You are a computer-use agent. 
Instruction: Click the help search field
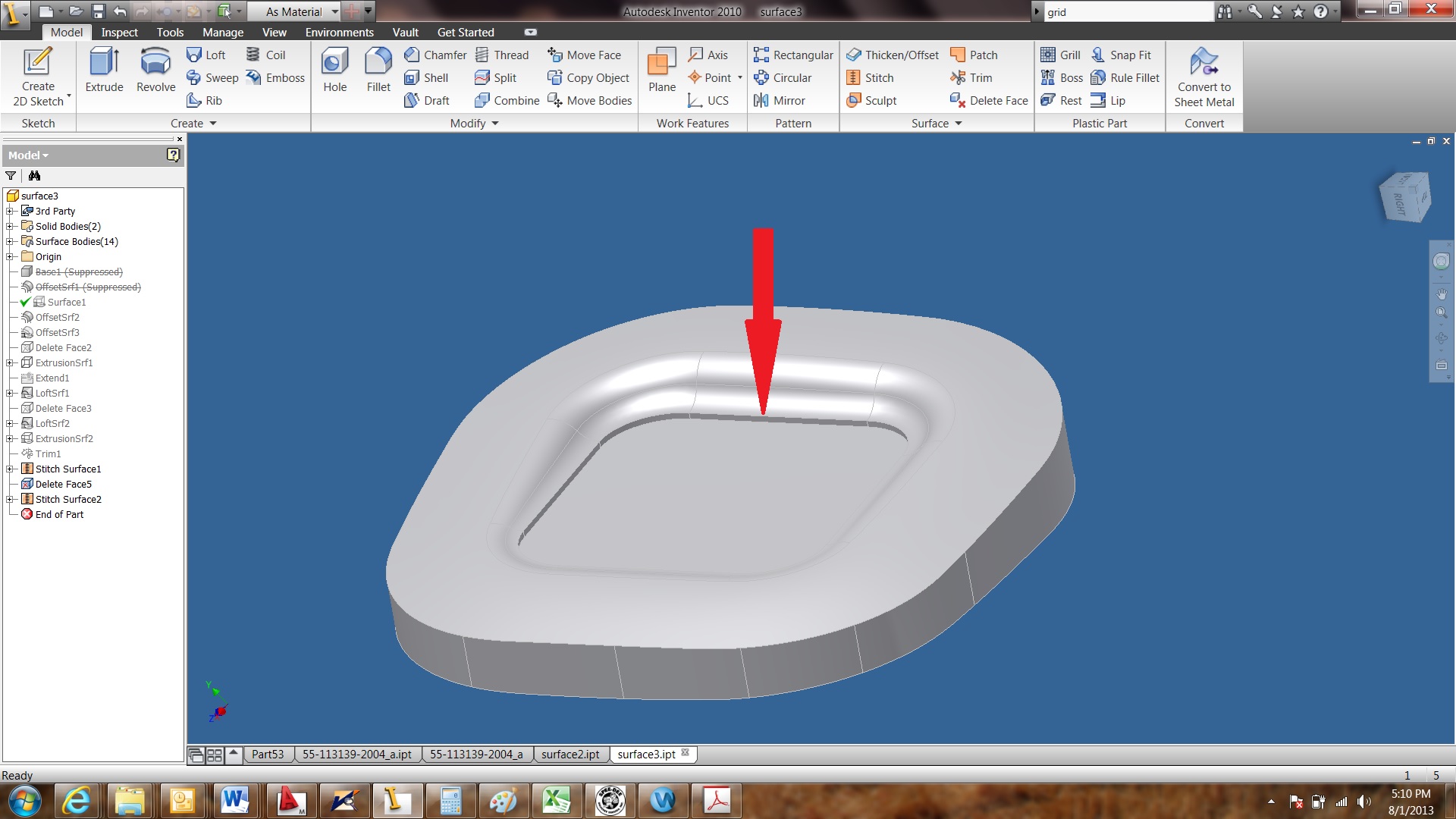1129,11
